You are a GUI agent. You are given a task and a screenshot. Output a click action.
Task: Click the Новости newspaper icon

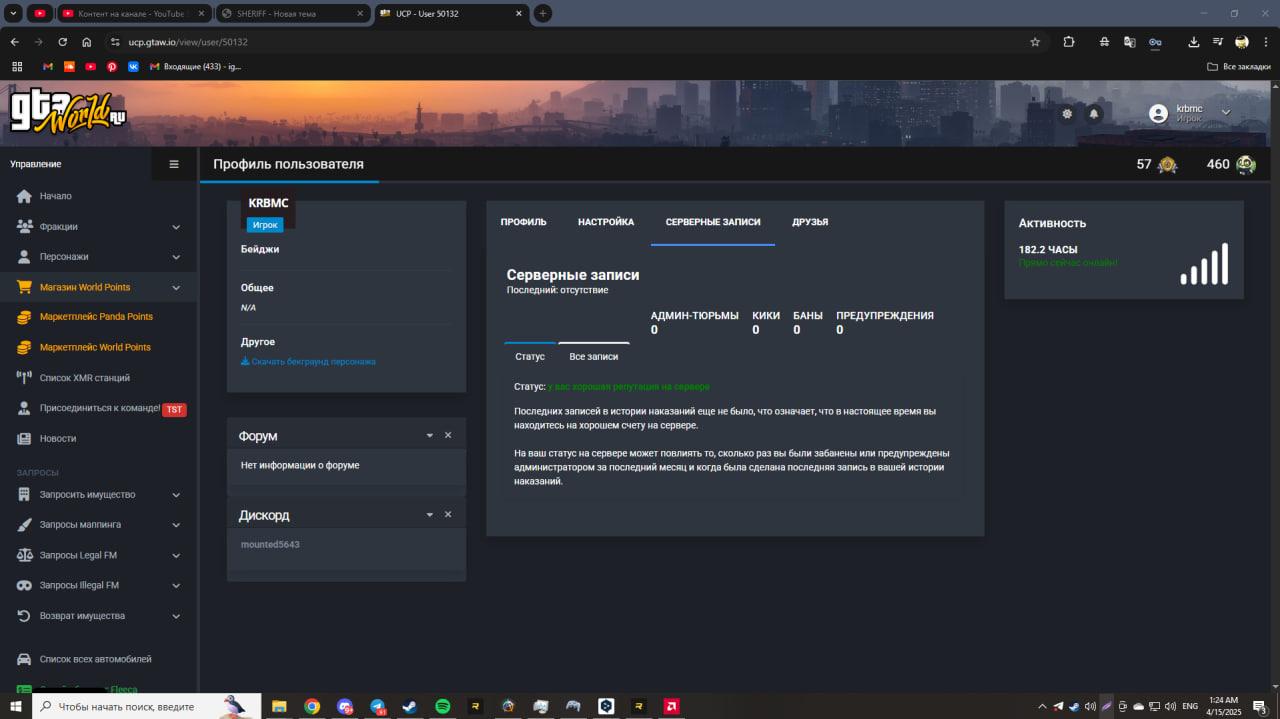[x=24, y=438]
